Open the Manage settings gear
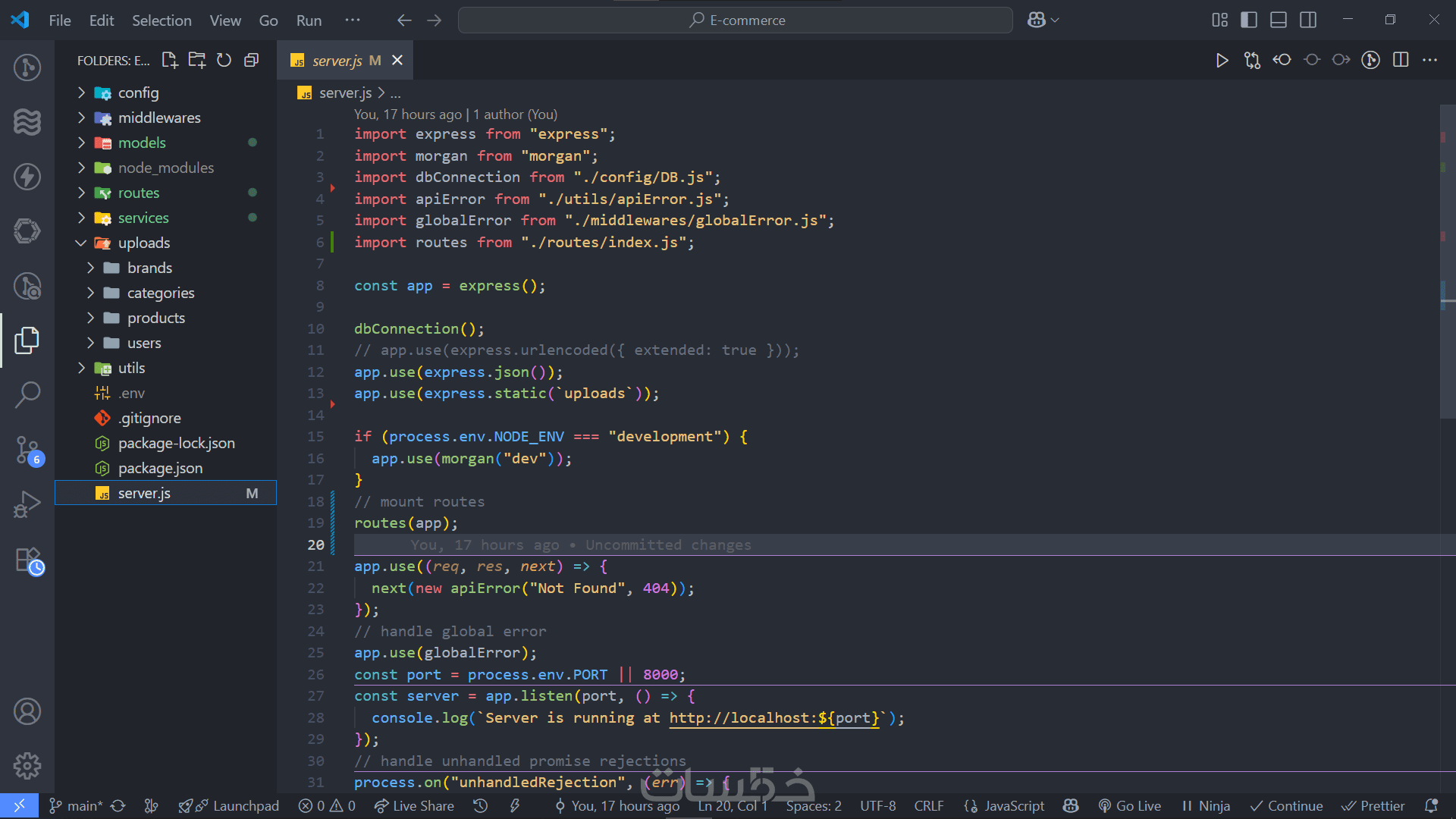The width and height of the screenshot is (1456, 819). click(x=27, y=766)
